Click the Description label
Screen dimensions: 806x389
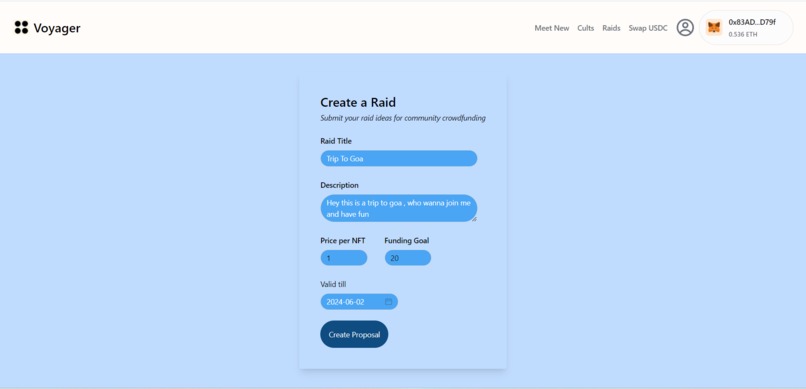tap(339, 185)
